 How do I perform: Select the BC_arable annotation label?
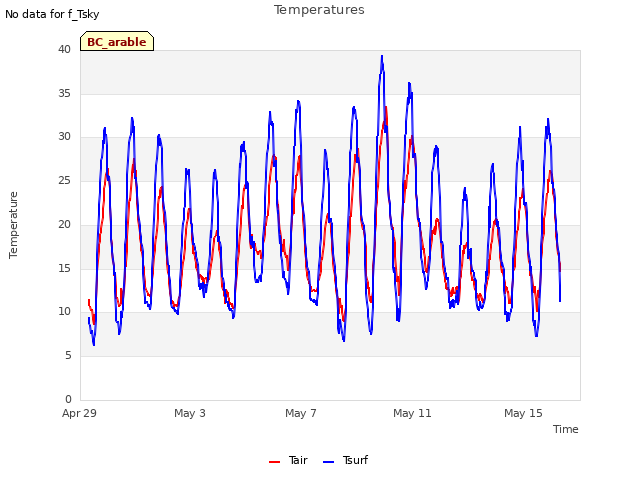click(117, 41)
